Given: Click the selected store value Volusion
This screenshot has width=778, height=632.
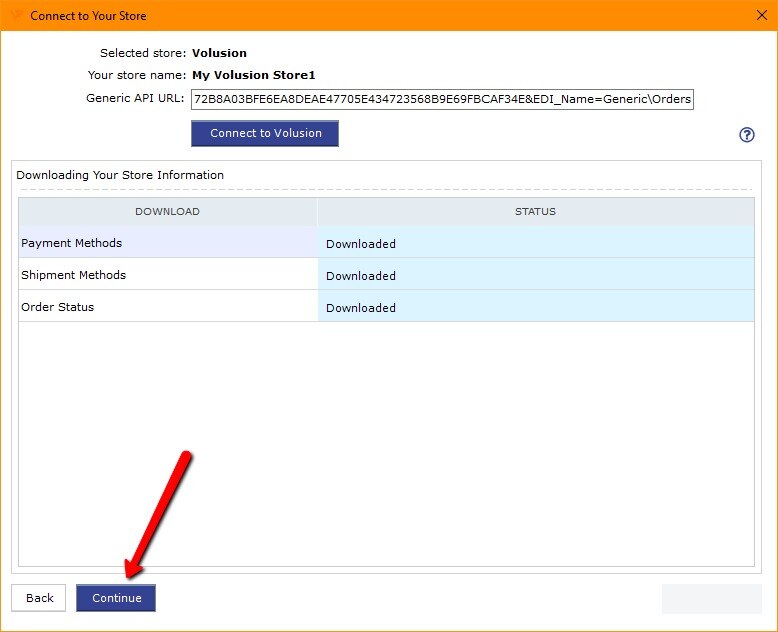Looking at the screenshot, I should (219, 53).
